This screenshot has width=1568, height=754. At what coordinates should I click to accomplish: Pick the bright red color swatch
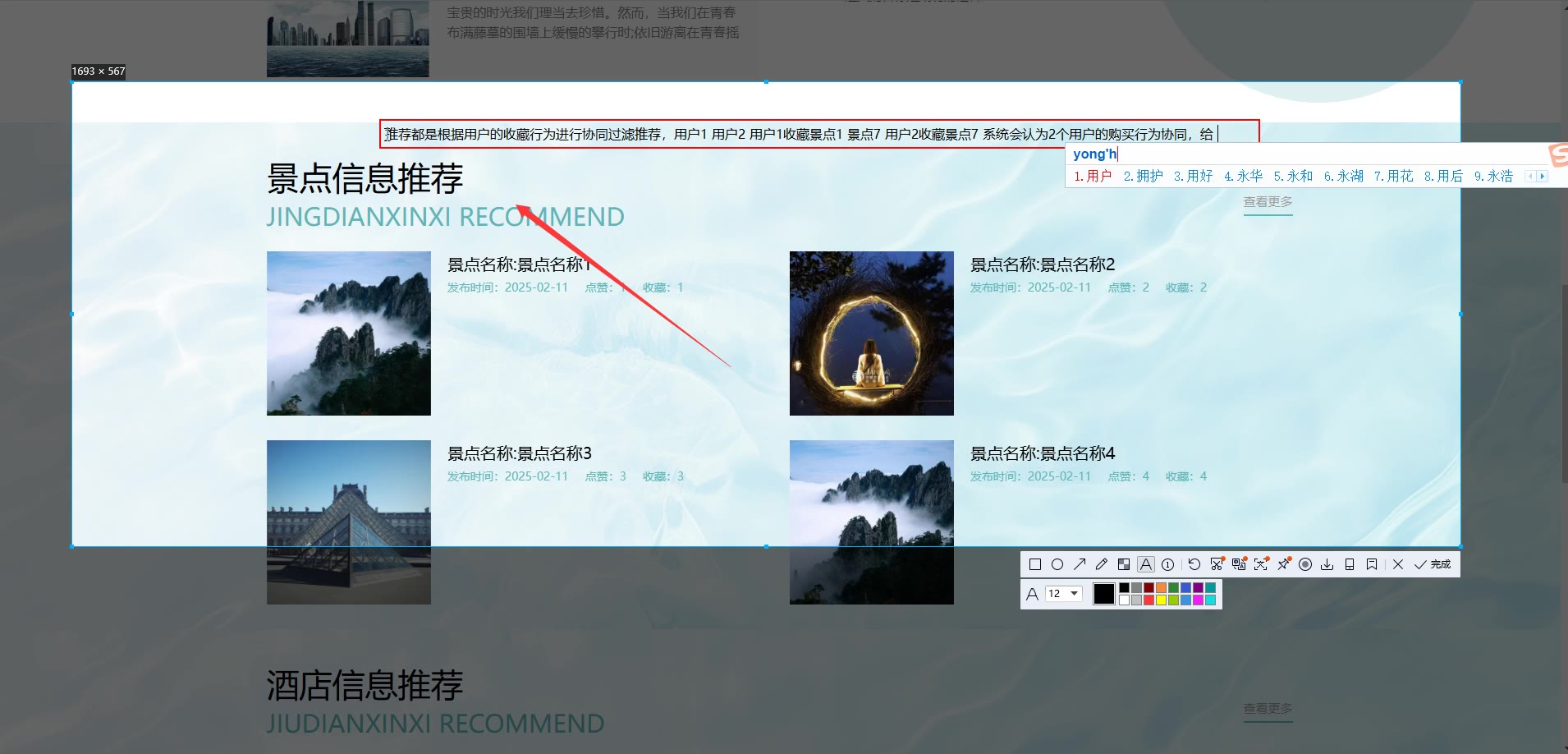[1149, 600]
